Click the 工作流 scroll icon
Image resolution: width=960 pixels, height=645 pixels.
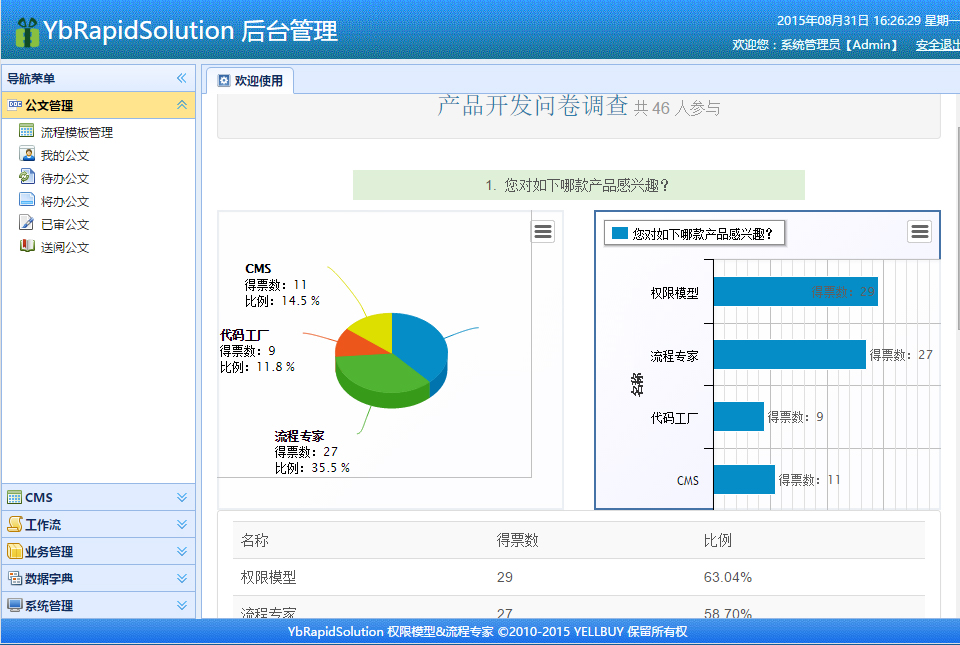14,524
